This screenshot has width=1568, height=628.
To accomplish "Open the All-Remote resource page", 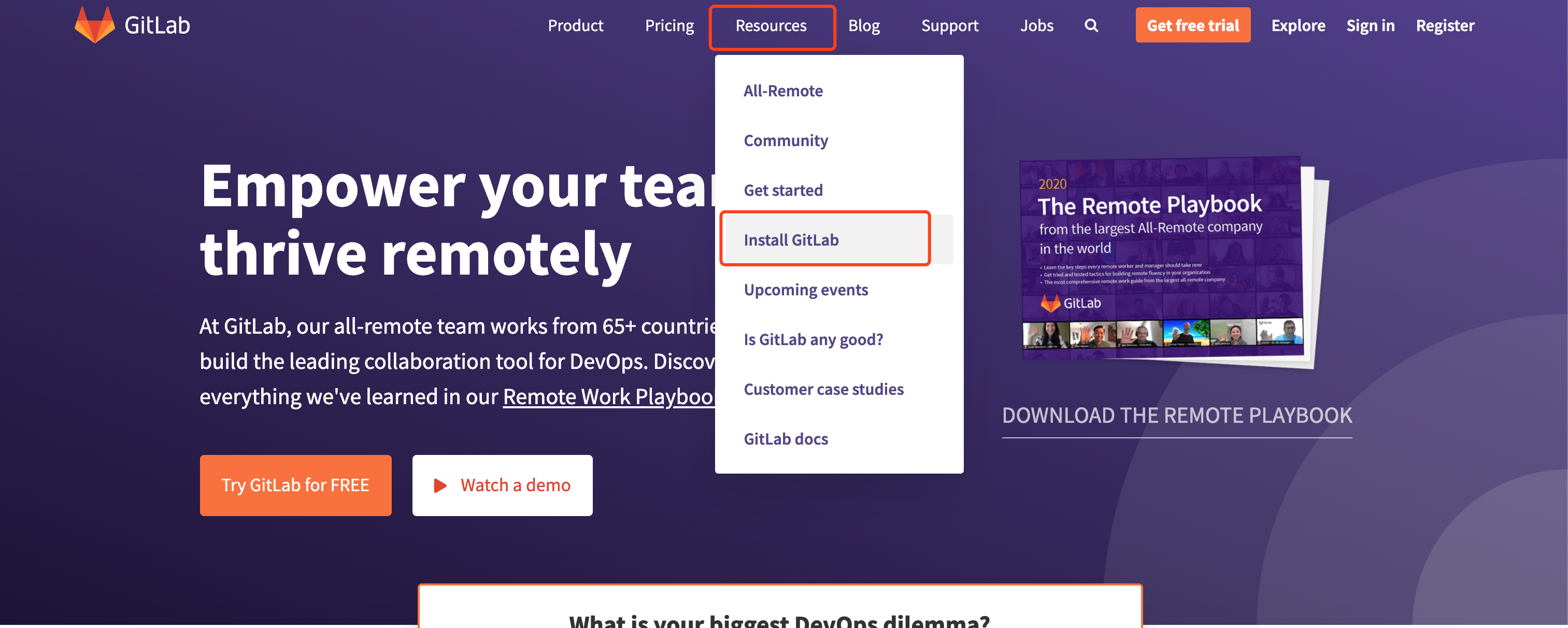I will (x=783, y=90).
